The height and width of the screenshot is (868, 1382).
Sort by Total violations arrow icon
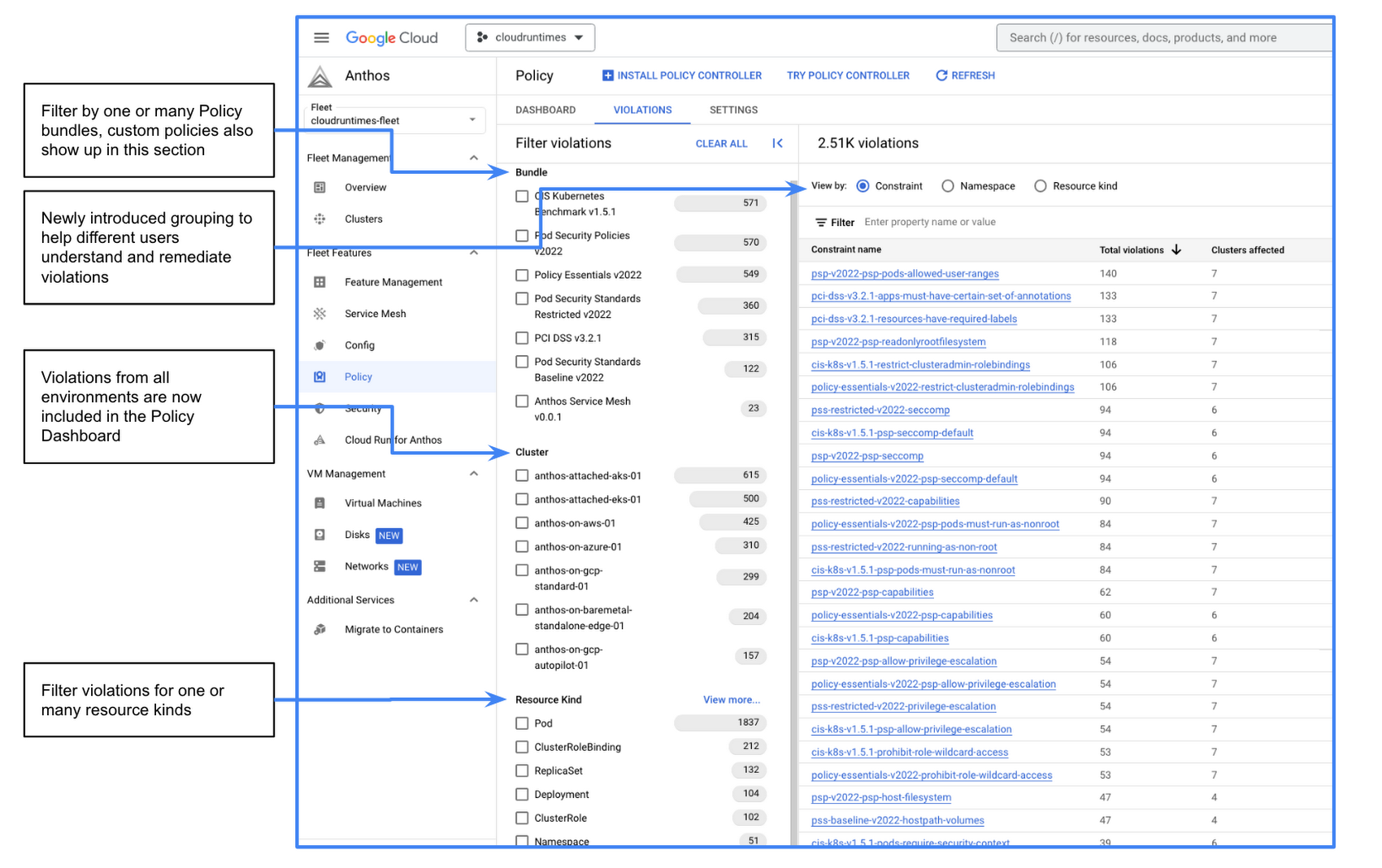1176,250
